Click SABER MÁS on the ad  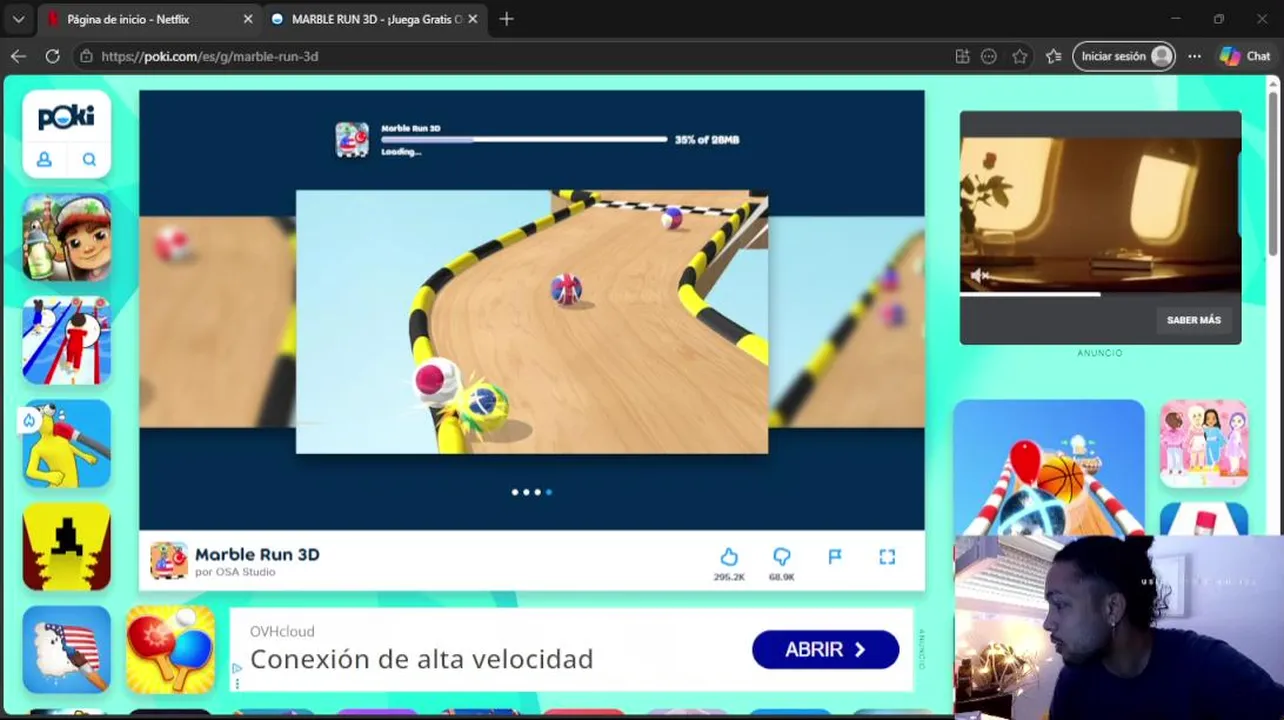coord(1194,320)
